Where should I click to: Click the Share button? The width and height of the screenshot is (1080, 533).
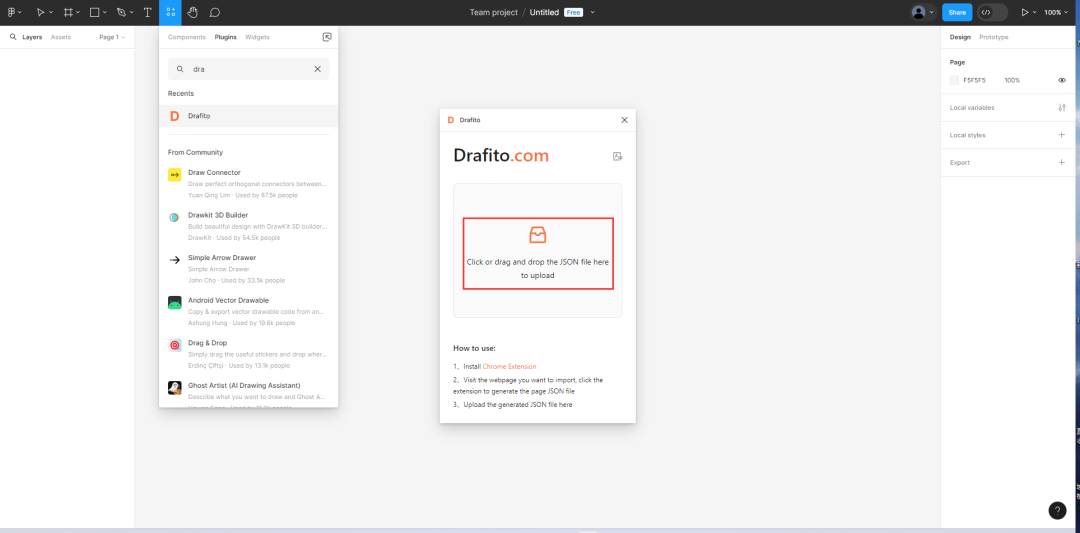click(957, 12)
